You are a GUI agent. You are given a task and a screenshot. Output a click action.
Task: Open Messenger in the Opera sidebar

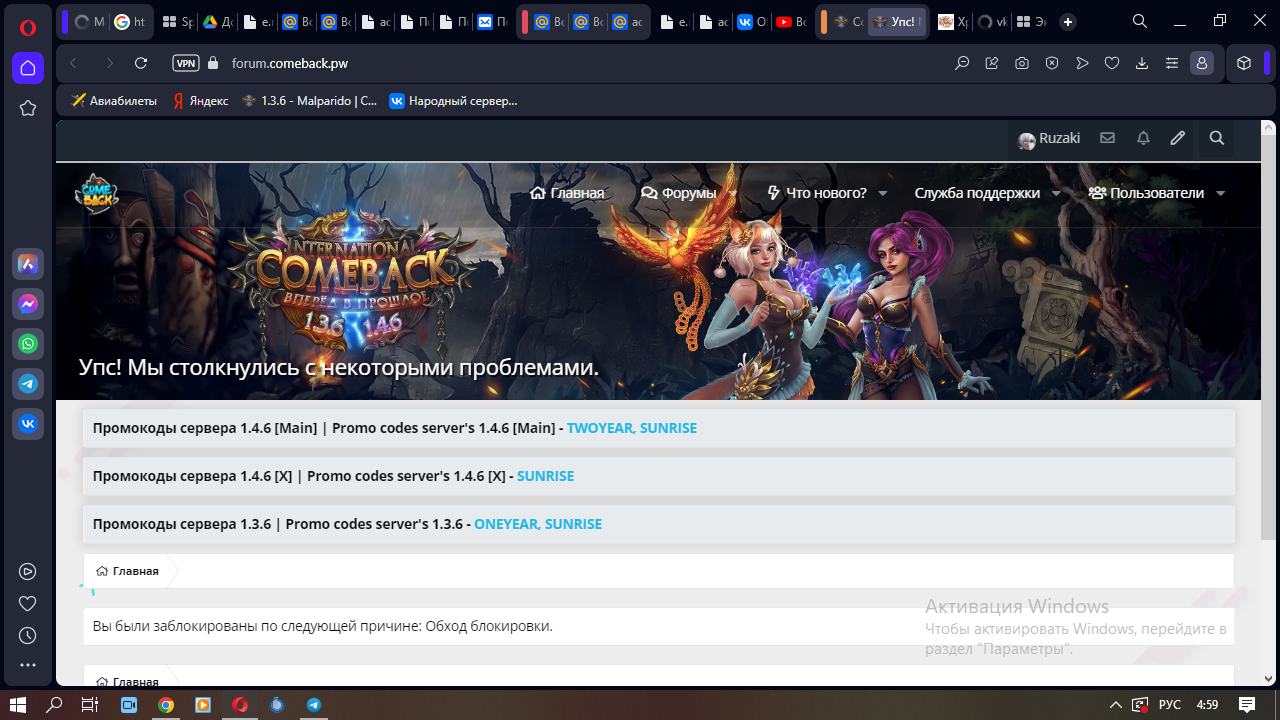point(28,304)
